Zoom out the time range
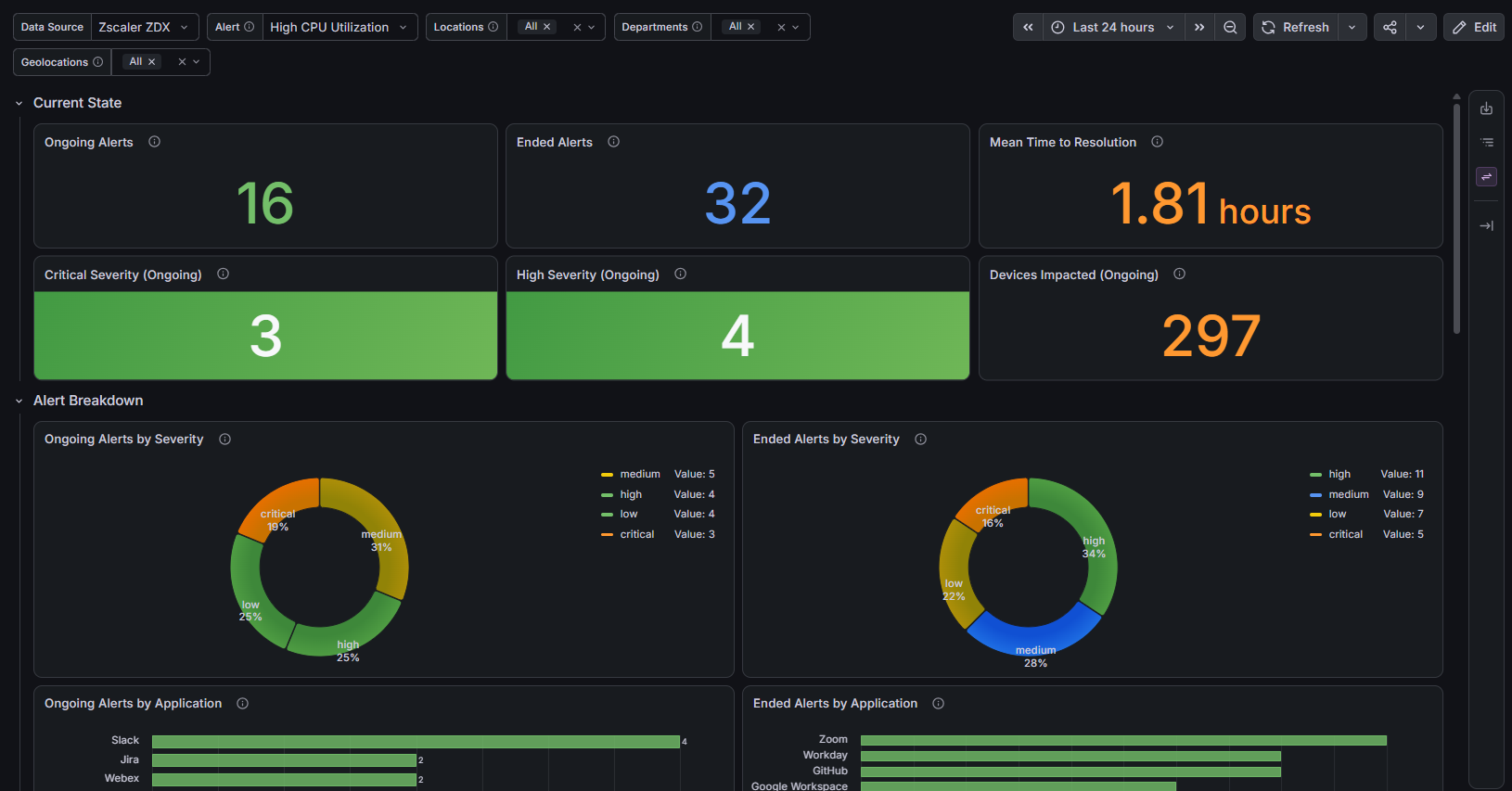 click(x=1230, y=27)
